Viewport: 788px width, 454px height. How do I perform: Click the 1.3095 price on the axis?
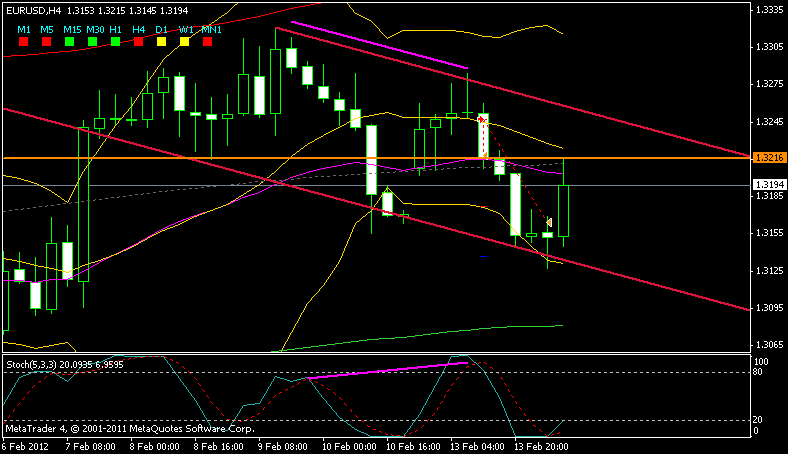pos(769,308)
